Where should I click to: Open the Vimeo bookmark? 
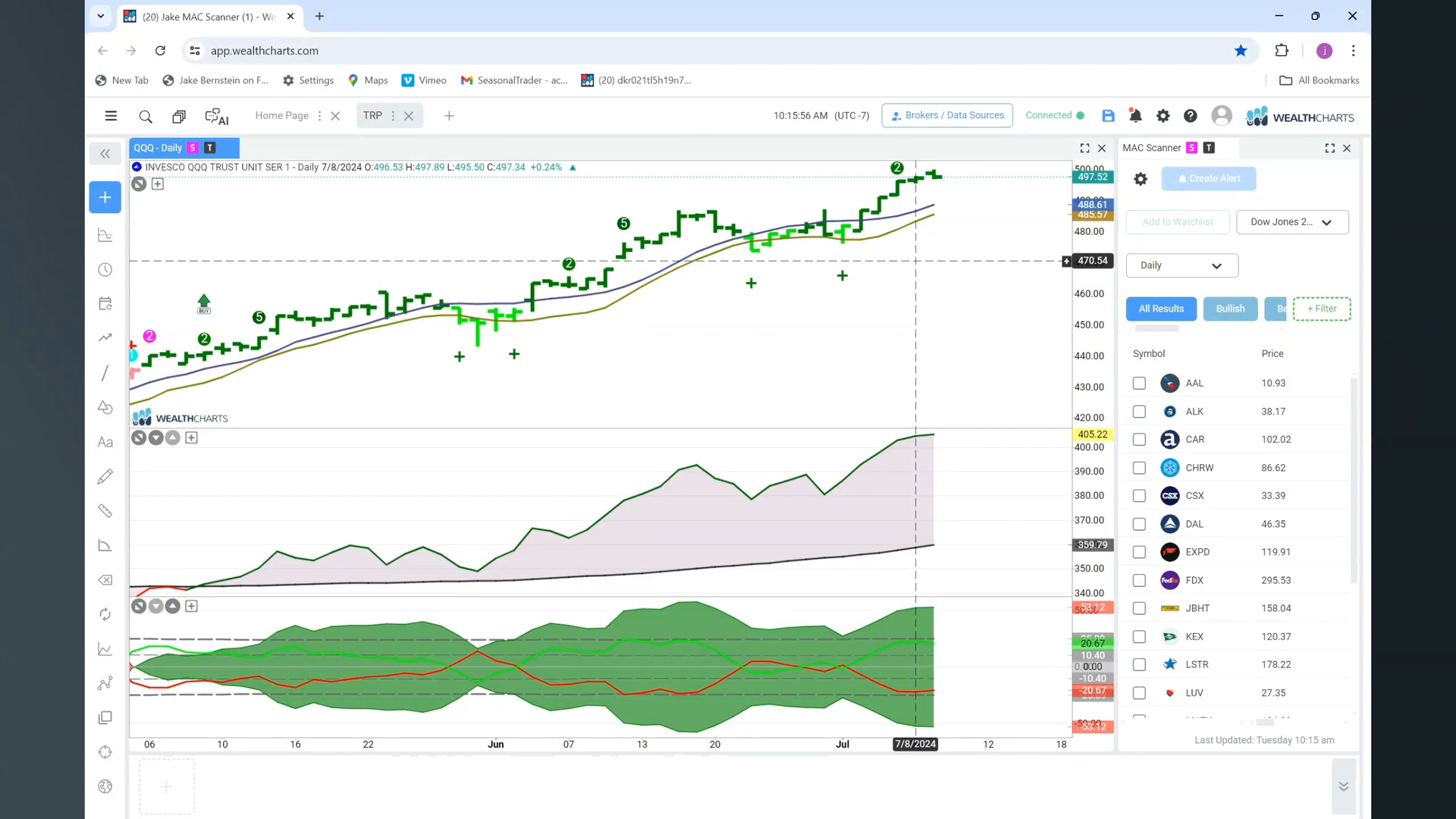pyautogui.click(x=424, y=80)
